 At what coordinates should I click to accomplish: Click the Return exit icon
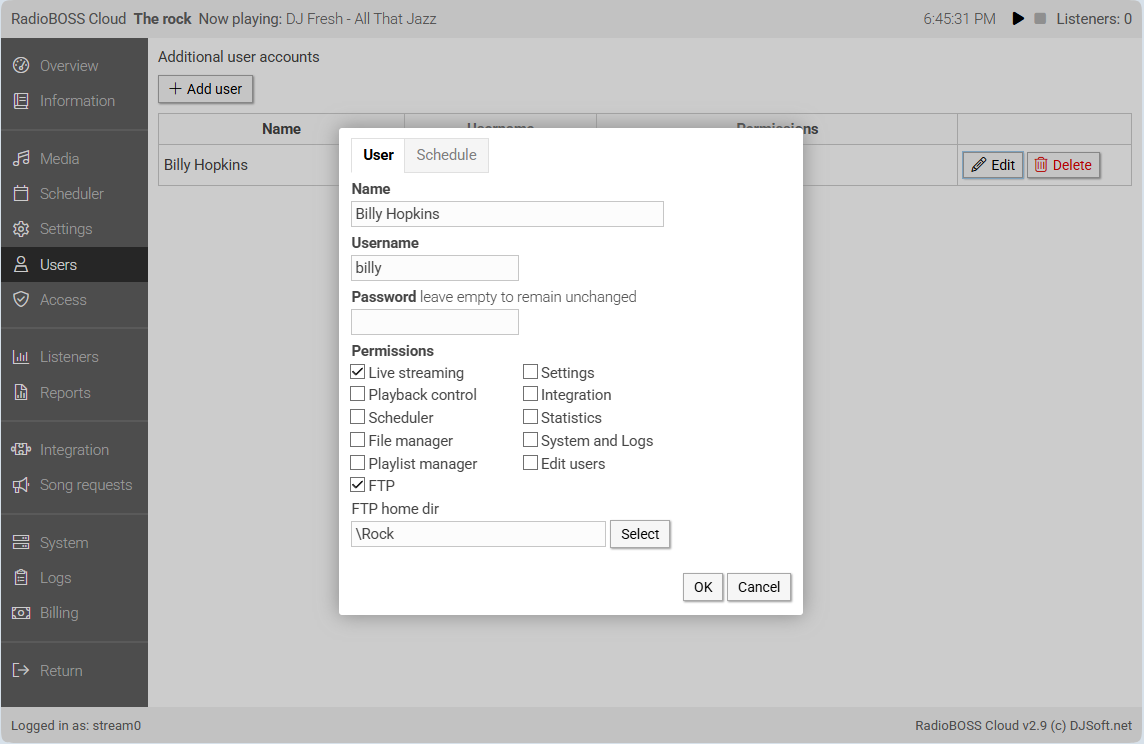pos(21,671)
